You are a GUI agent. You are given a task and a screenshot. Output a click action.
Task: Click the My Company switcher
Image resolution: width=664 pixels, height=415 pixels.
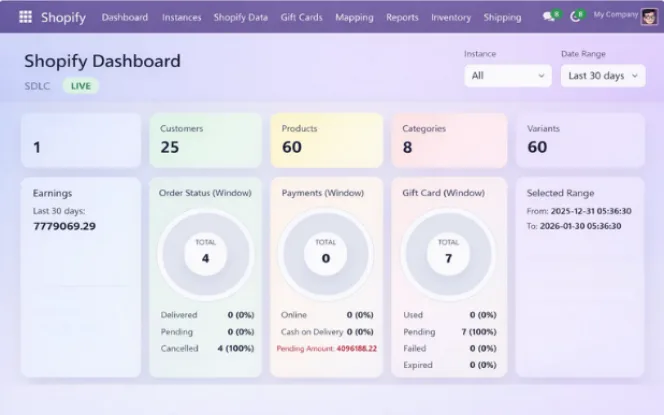coord(615,15)
